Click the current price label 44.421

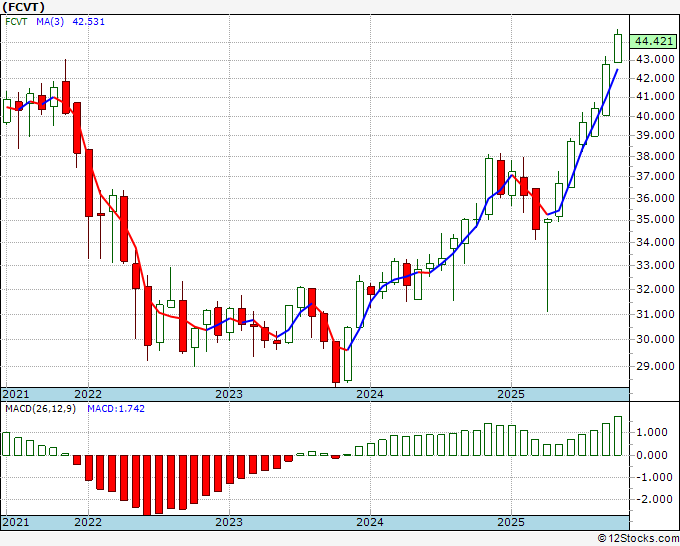653,41
